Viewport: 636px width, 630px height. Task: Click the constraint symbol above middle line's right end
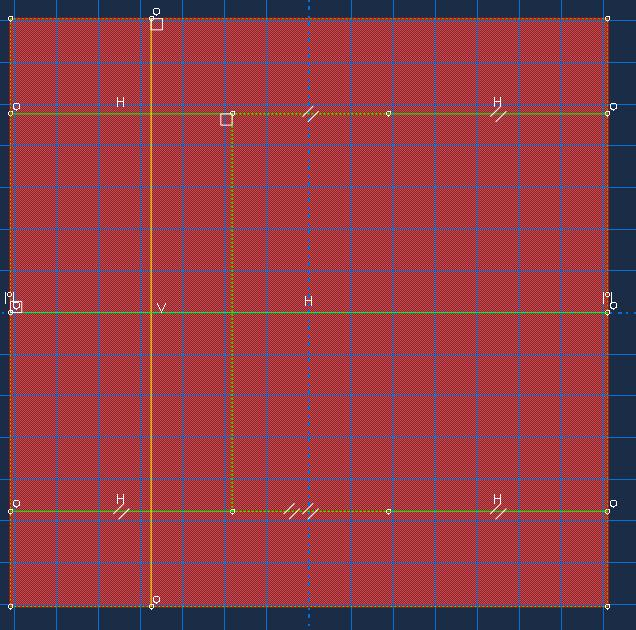[607, 297]
